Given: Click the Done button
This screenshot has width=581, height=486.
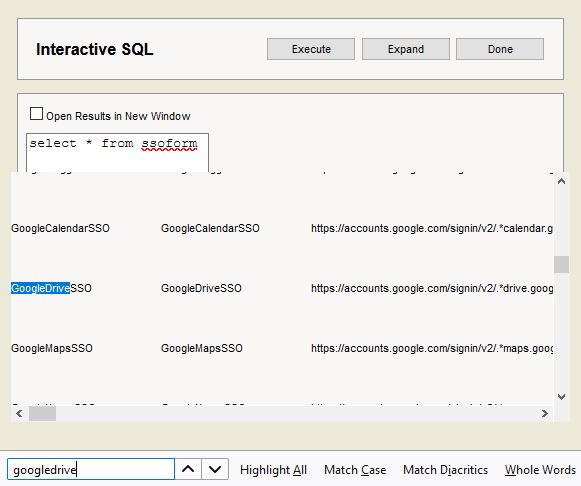Looking at the screenshot, I should 500,49.
